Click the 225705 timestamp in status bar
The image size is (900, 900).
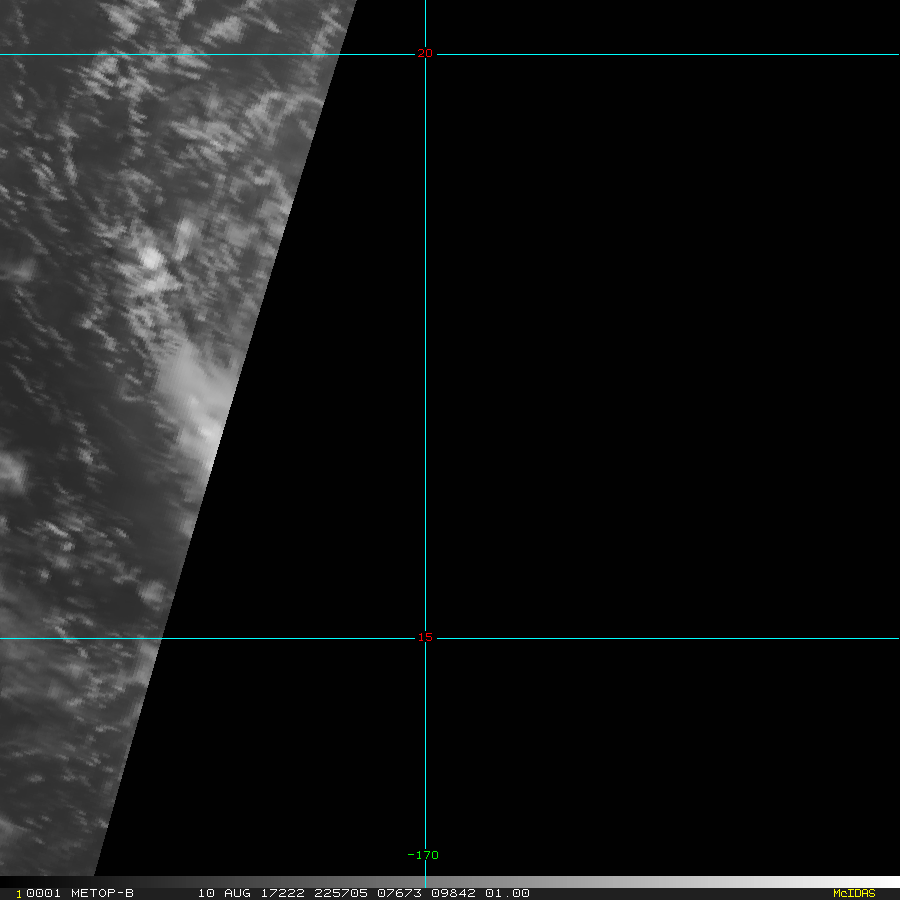pos(341,893)
